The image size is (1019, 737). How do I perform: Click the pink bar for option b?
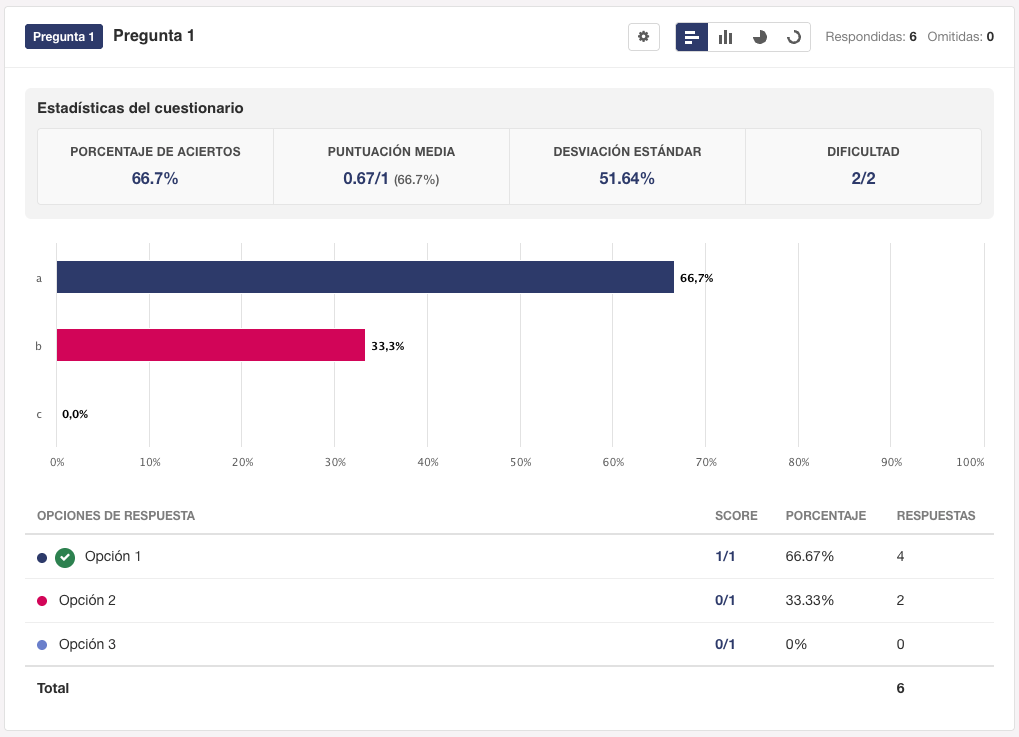click(x=210, y=345)
